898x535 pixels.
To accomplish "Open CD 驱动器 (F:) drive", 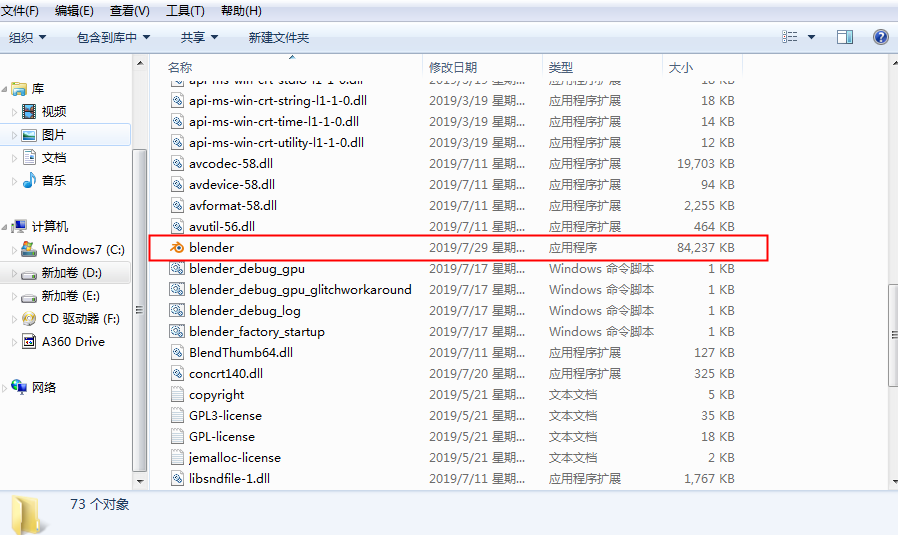I will point(80,318).
